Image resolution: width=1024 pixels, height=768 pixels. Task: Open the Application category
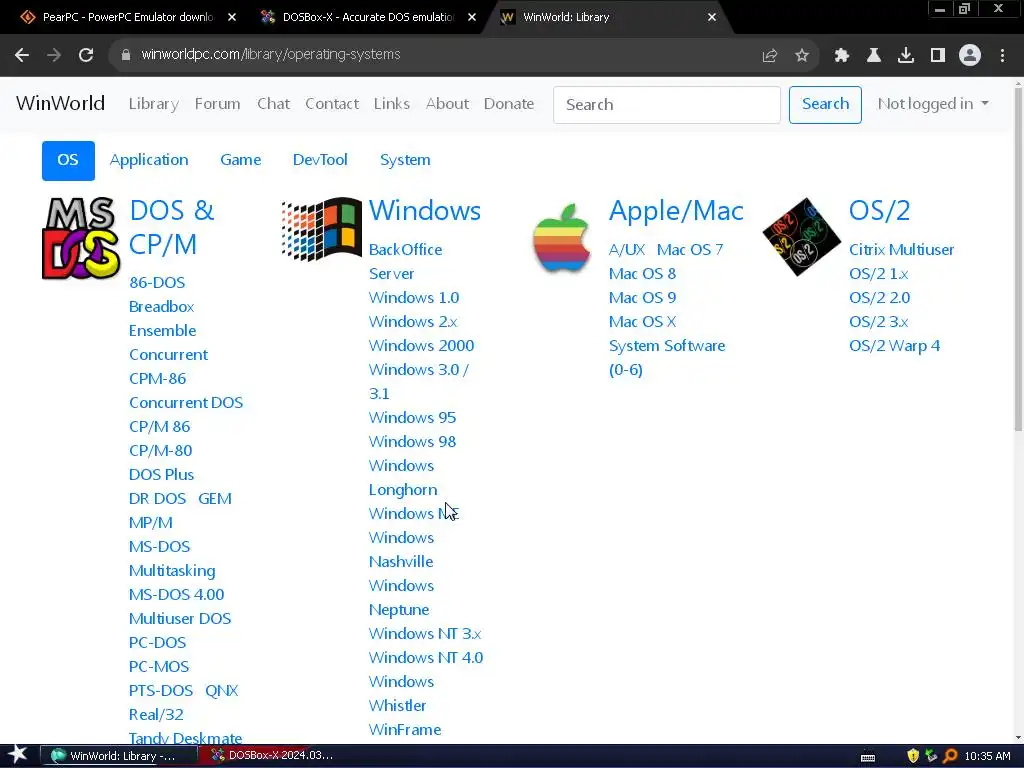[x=149, y=160]
